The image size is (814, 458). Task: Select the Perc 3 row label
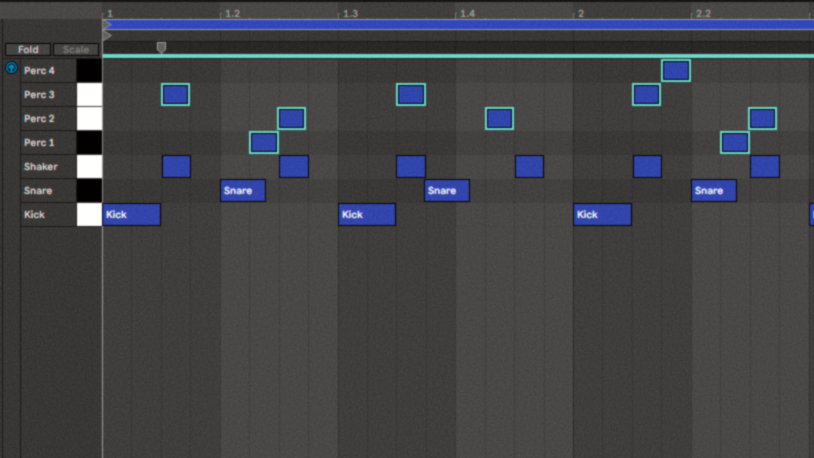39,95
